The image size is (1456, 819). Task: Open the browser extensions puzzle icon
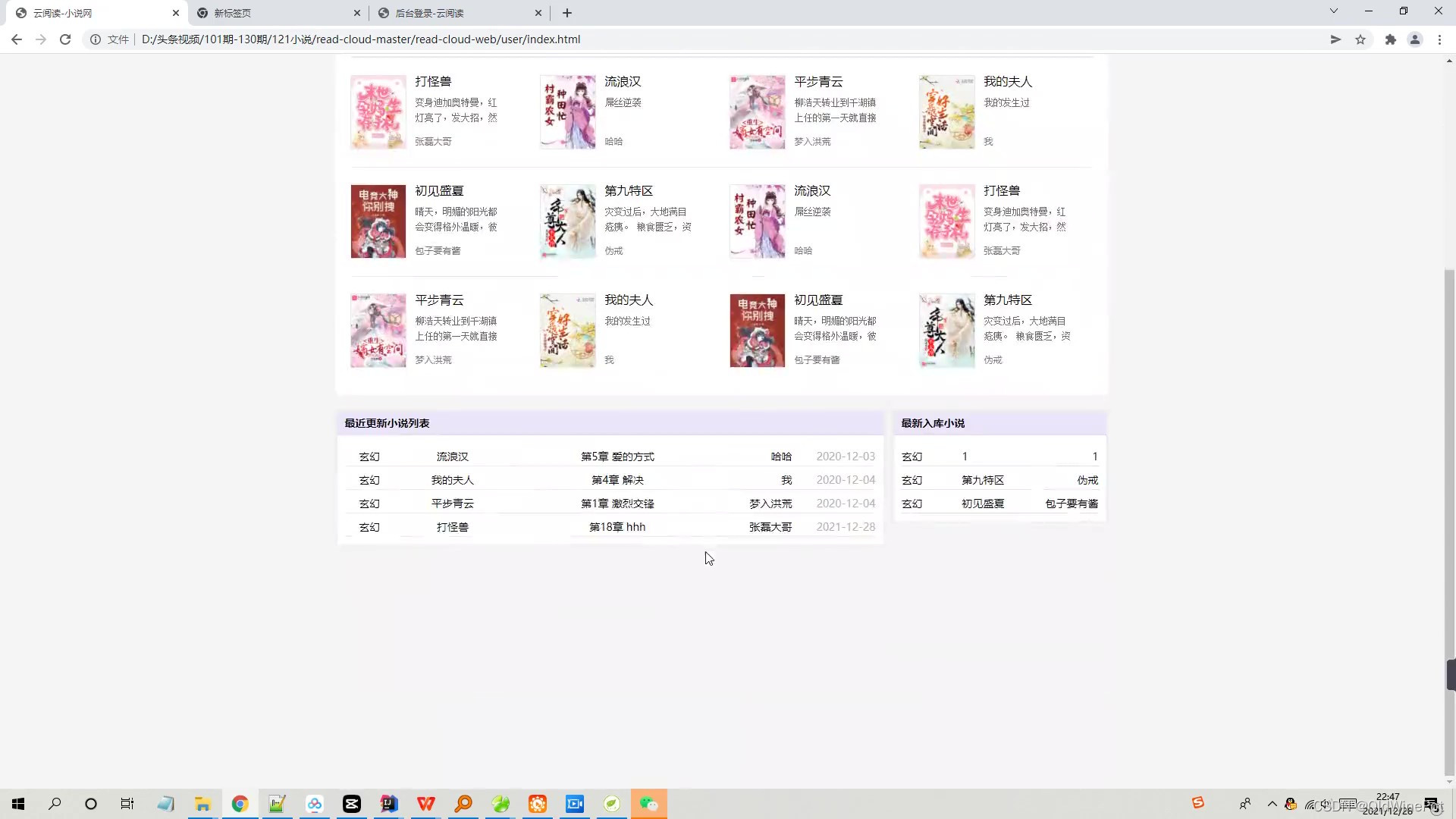pos(1391,39)
